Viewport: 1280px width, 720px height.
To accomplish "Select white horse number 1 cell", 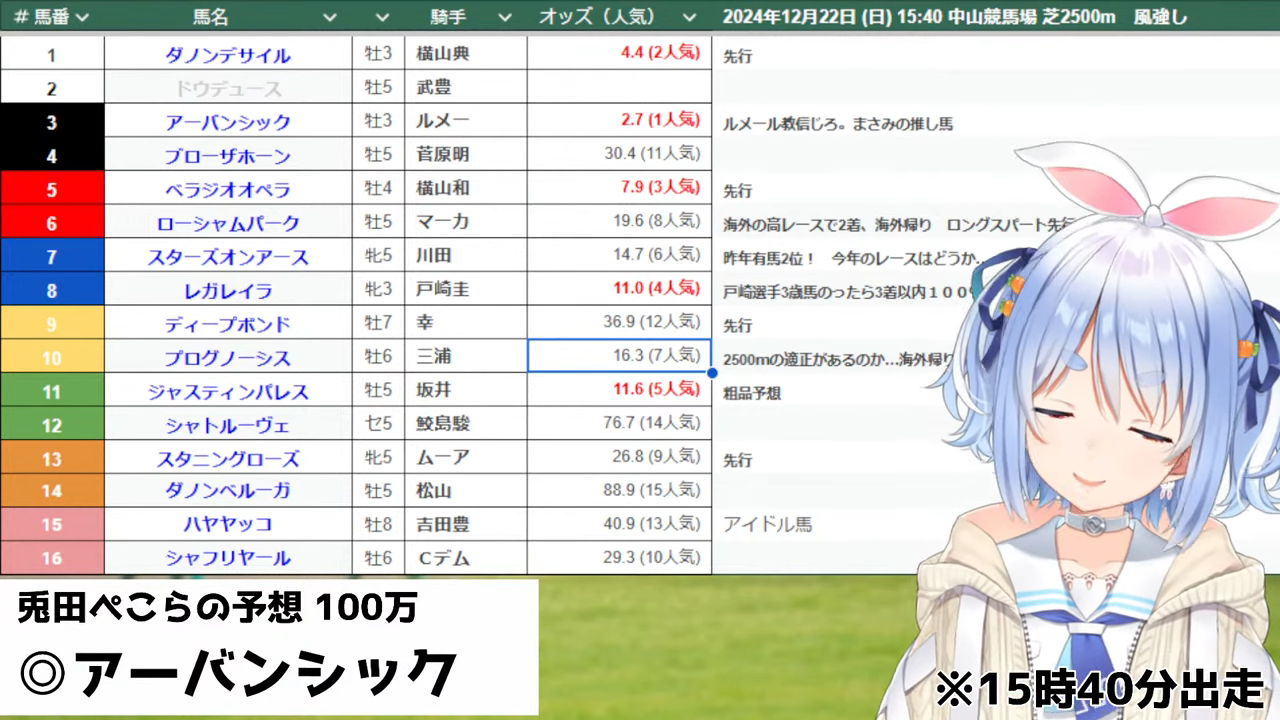I will pyautogui.click(x=52, y=55).
